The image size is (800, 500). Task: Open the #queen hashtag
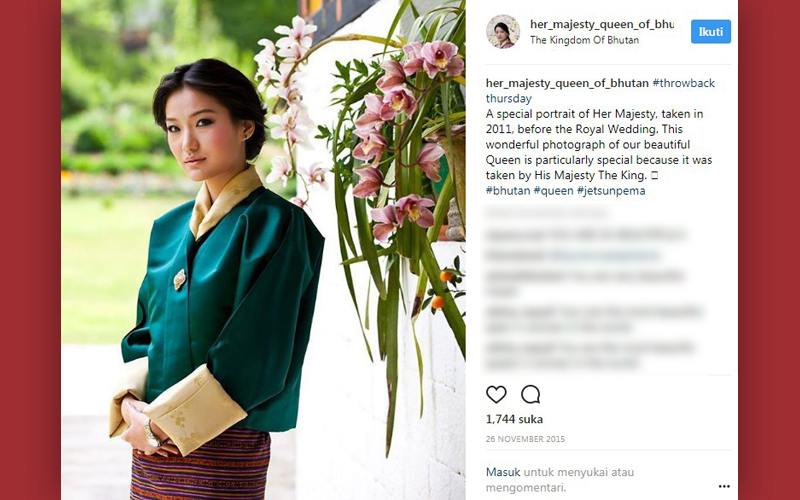pyautogui.click(x=554, y=191)
